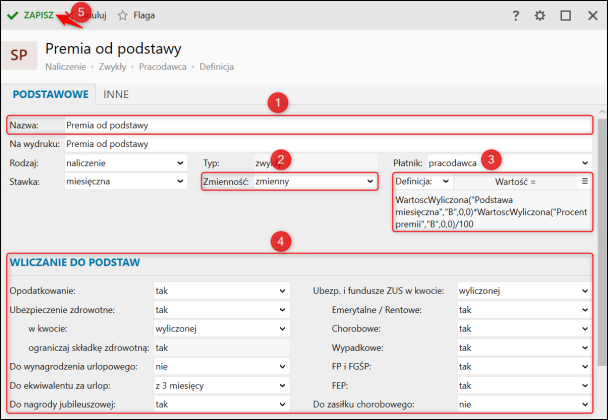Open the hamburger menu beside Wartość
This screenshot has height=420, width=608.
tap(585, 181)
